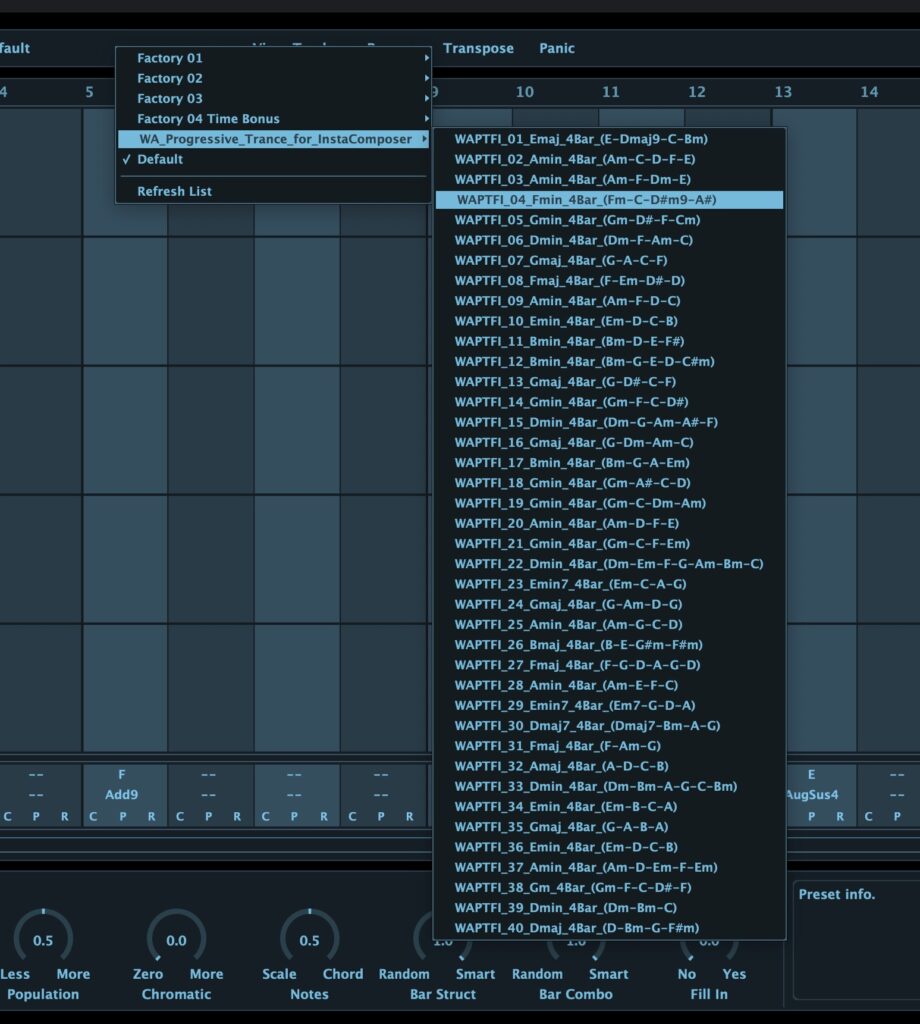Click the Chromatic knob
Screen dimensions: 920x1024
[x=176, y=939]
